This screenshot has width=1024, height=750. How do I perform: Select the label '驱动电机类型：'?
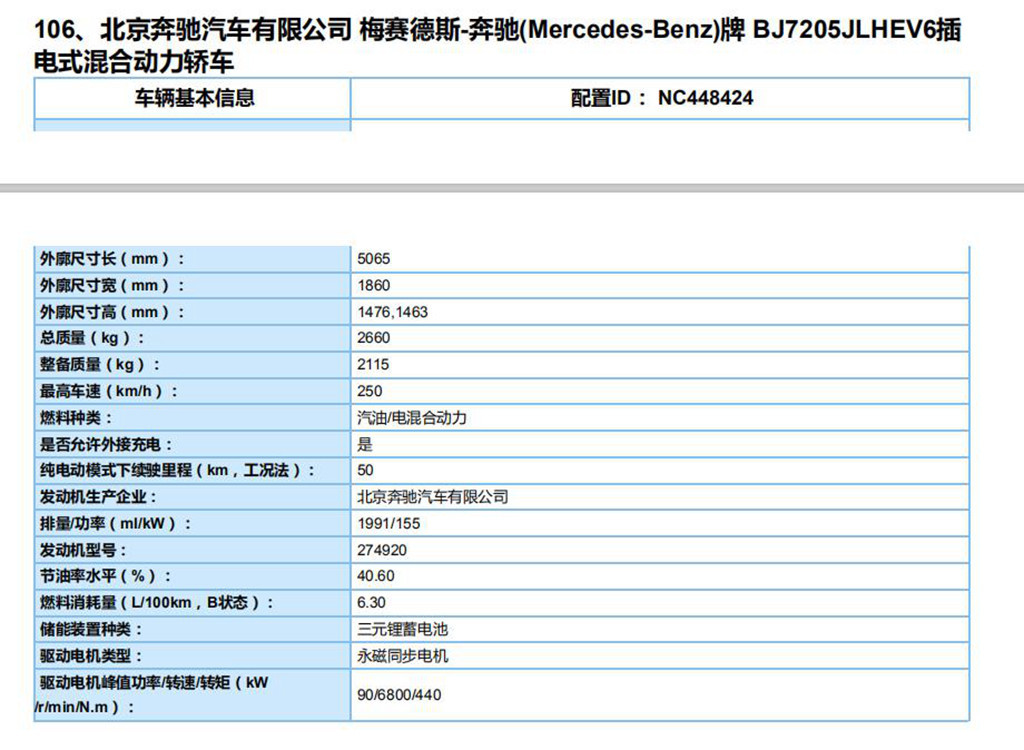pyautogui.click(x=91, y=657)
